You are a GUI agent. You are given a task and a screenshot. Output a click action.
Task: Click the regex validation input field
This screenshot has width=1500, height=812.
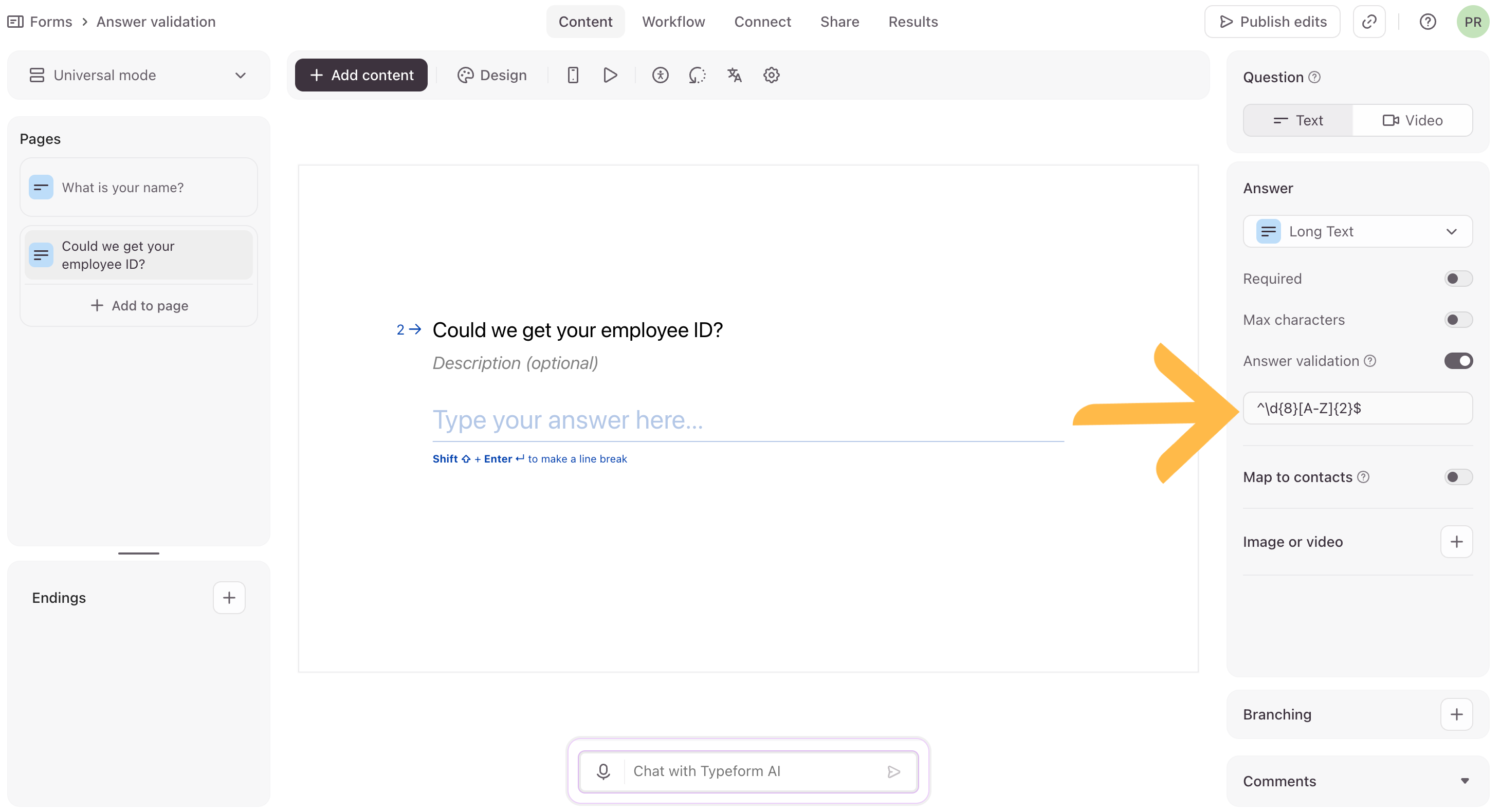pos(1357,408)
